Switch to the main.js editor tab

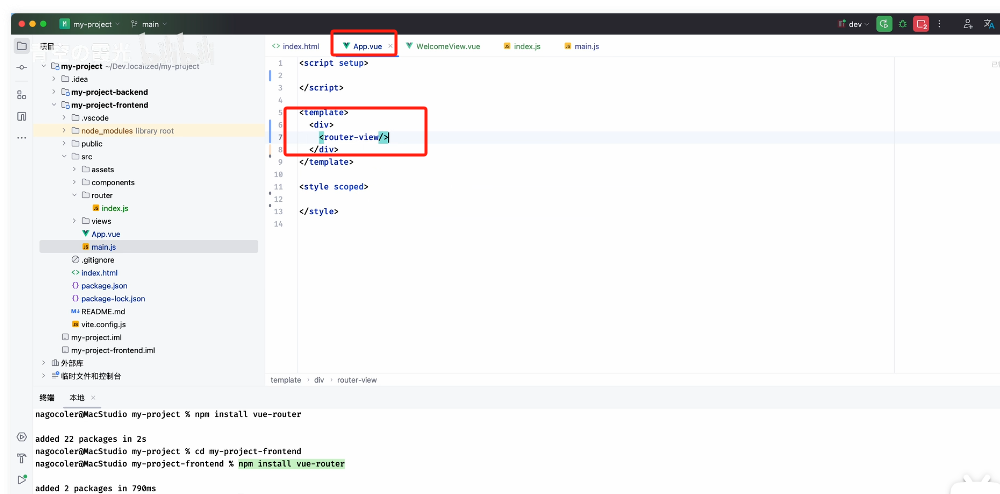click(581, 47)
